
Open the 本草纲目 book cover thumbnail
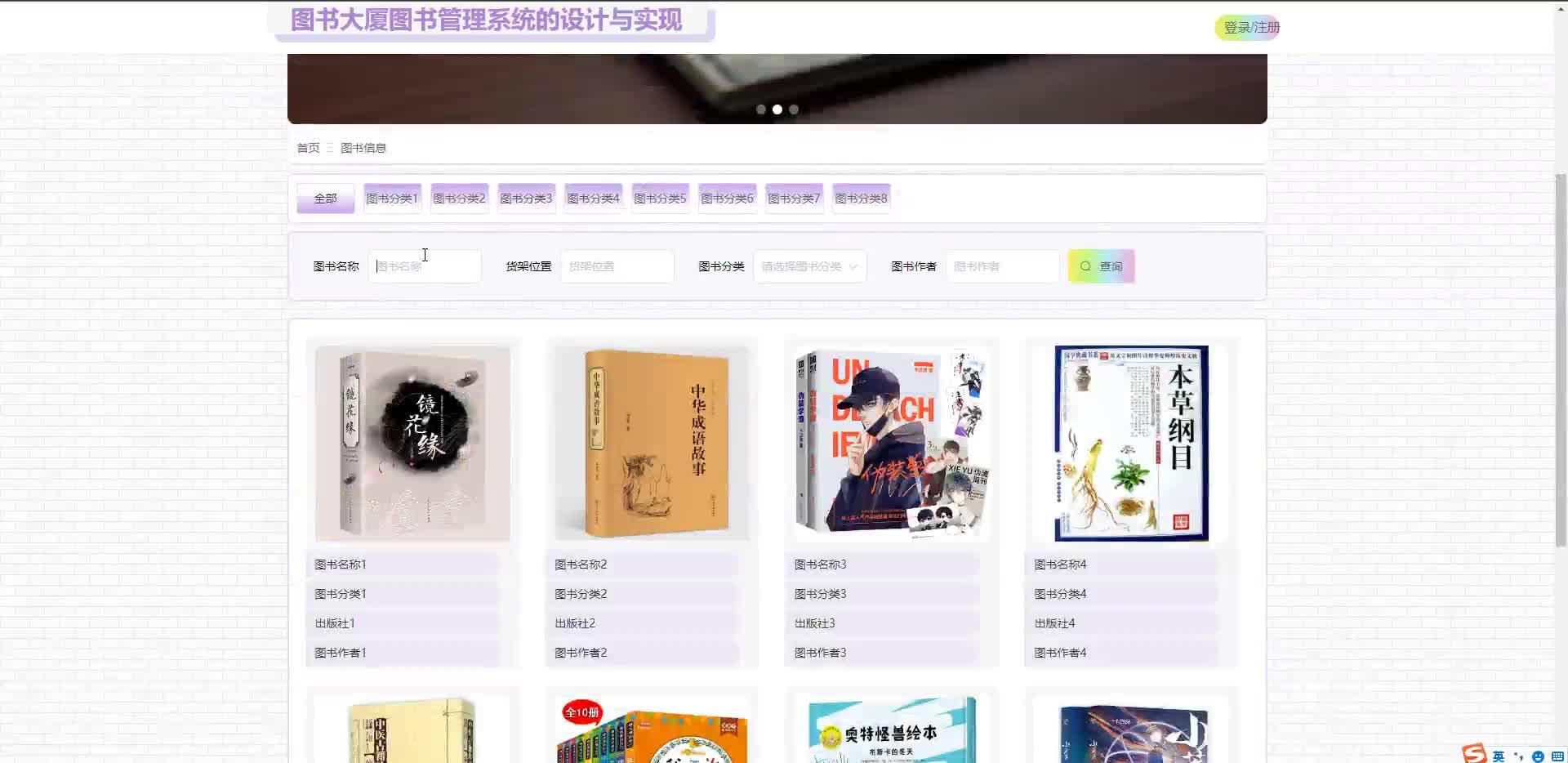(1129, 443)
